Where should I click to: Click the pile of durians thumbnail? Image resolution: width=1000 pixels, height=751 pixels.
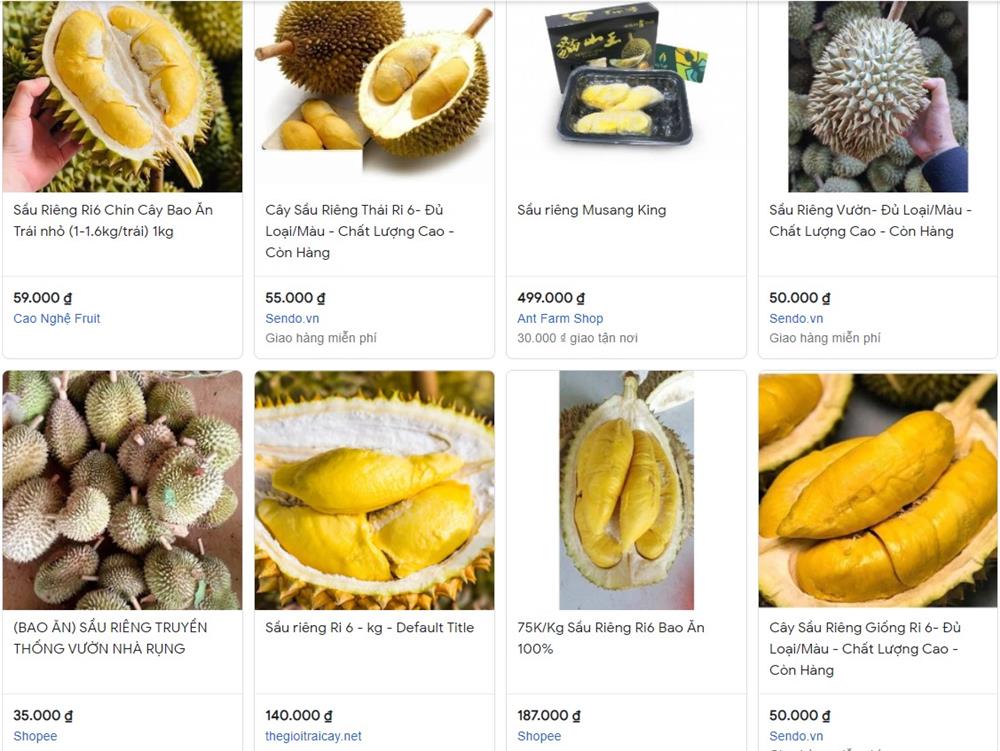pyautogui.click(x=122, y=490)
